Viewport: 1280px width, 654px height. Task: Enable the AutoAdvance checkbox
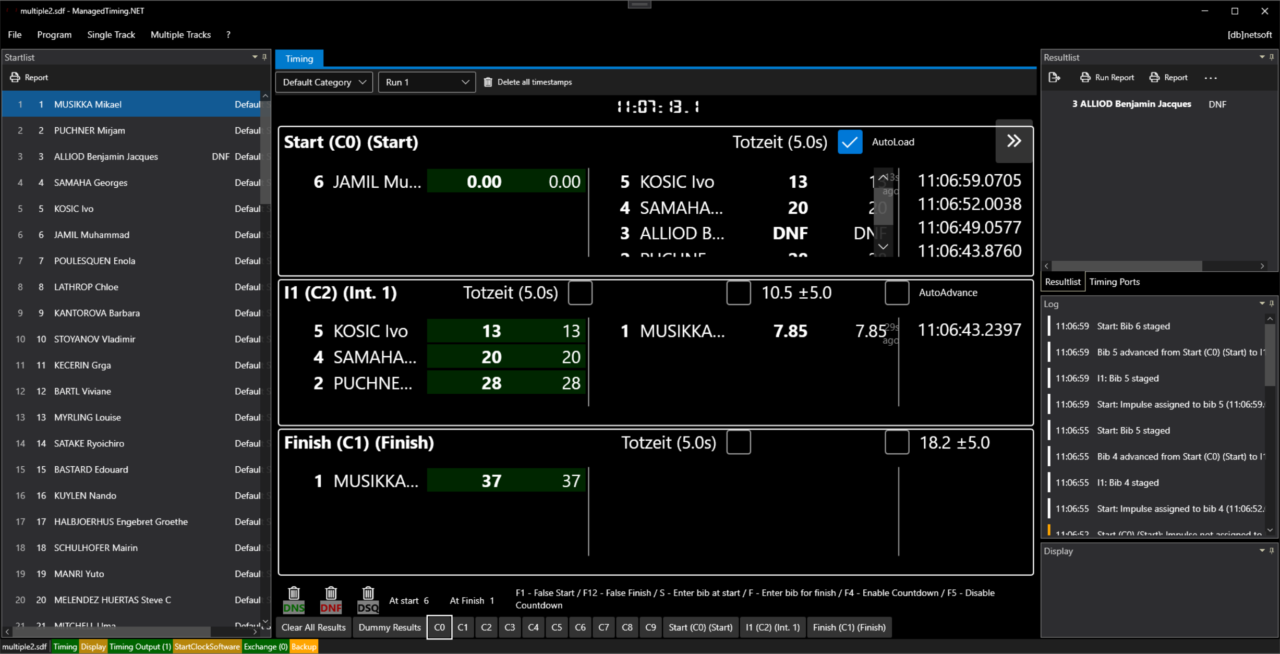(x=897, y=293)
